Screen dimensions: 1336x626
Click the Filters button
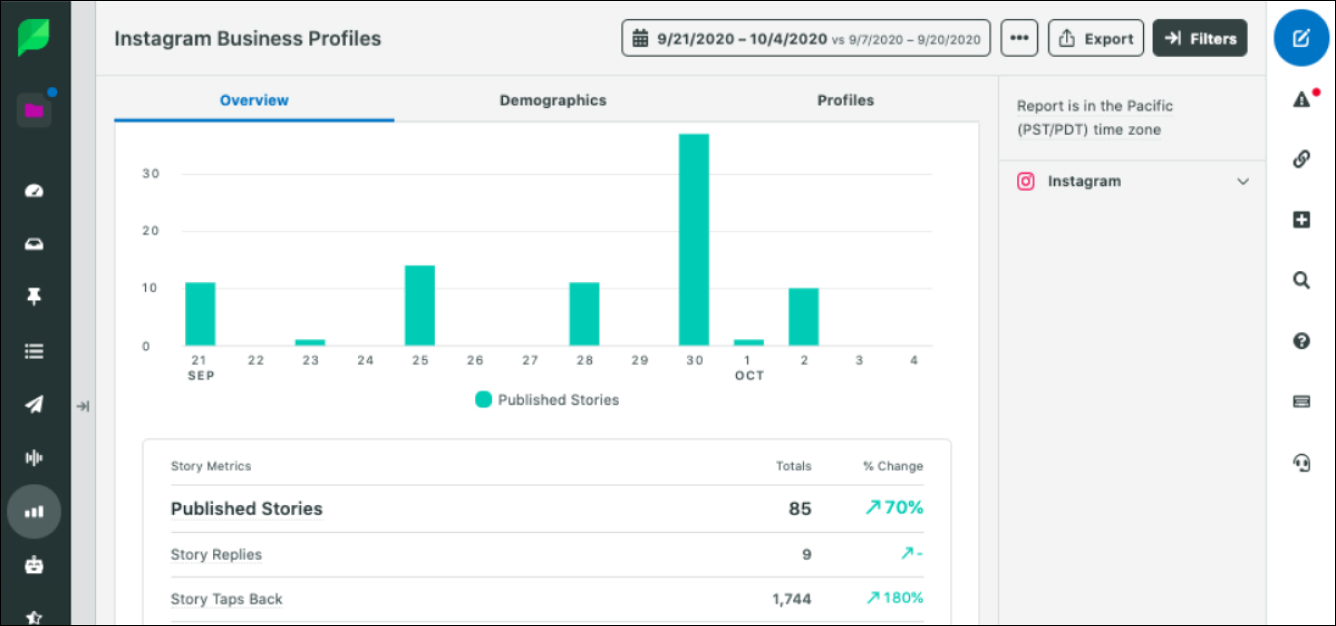point(1200,39)
